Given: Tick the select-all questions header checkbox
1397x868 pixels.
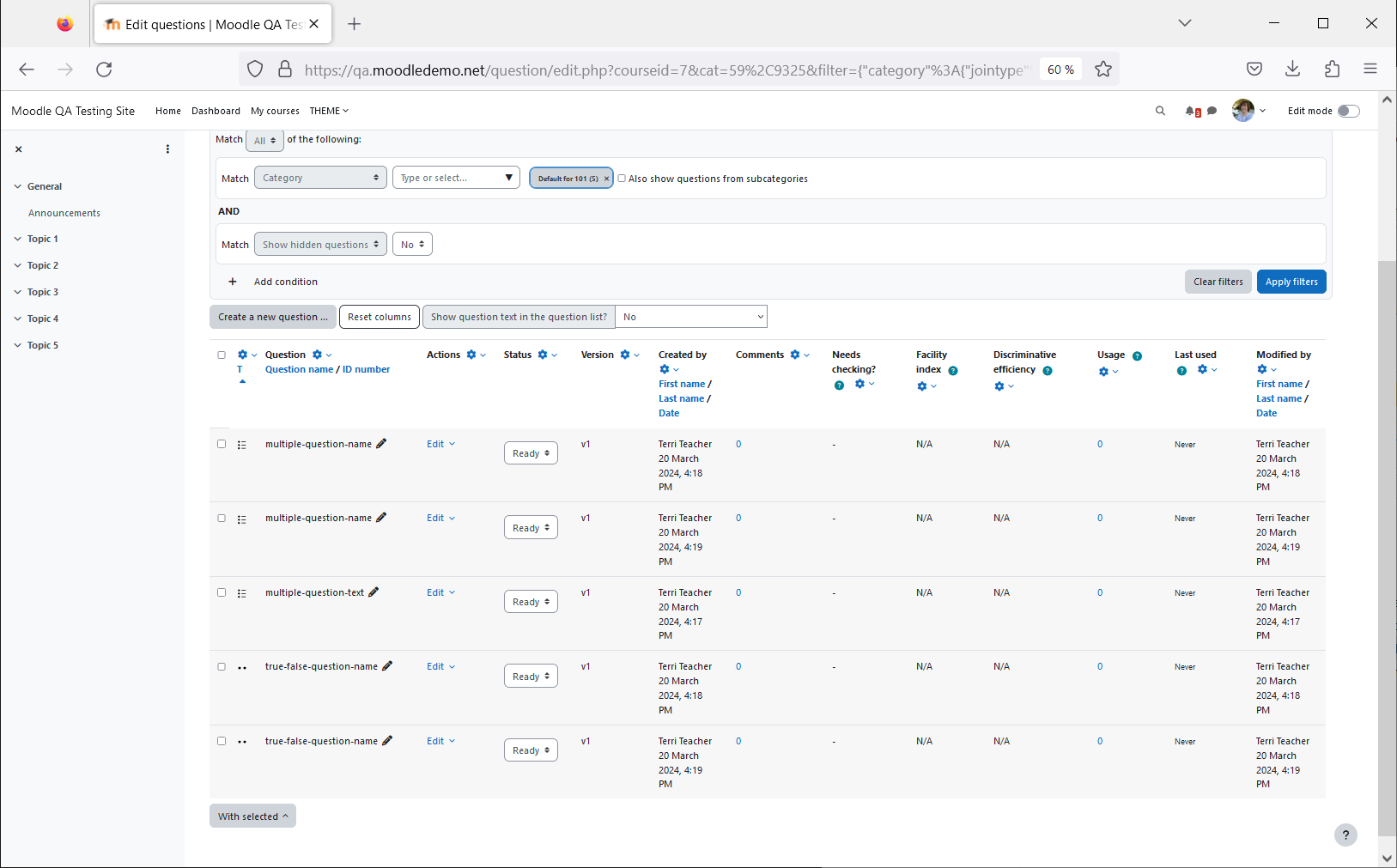Looking at the screenshot, I should pyautogui.click(x=222, y=355).
